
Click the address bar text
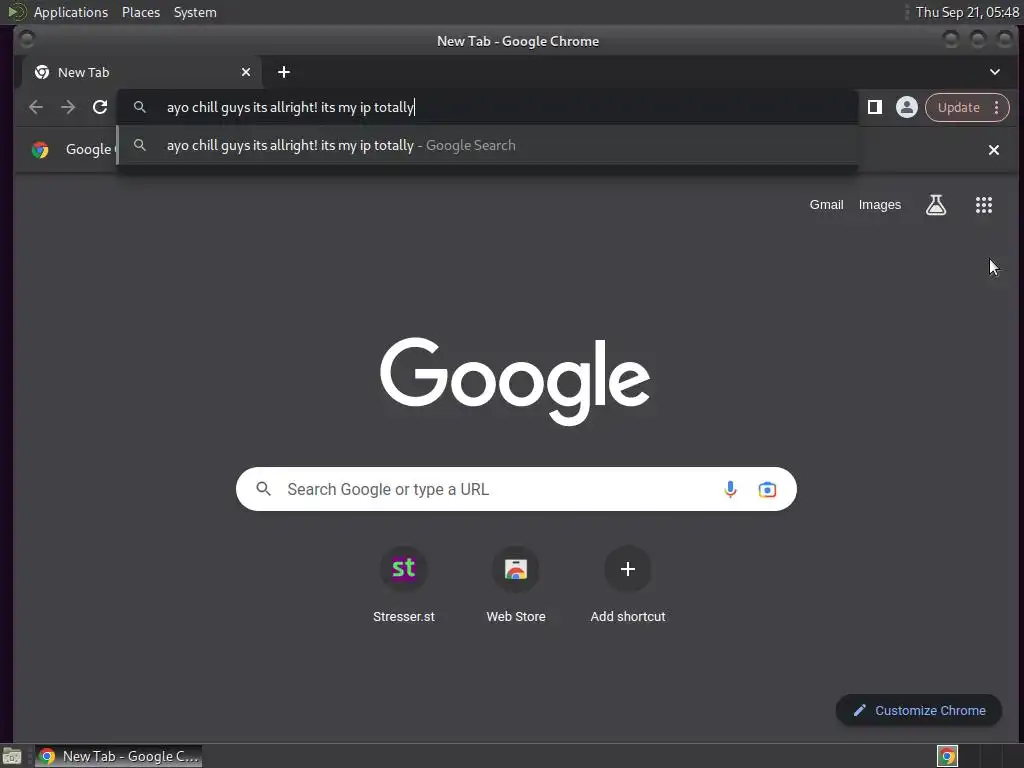point(290,107)
